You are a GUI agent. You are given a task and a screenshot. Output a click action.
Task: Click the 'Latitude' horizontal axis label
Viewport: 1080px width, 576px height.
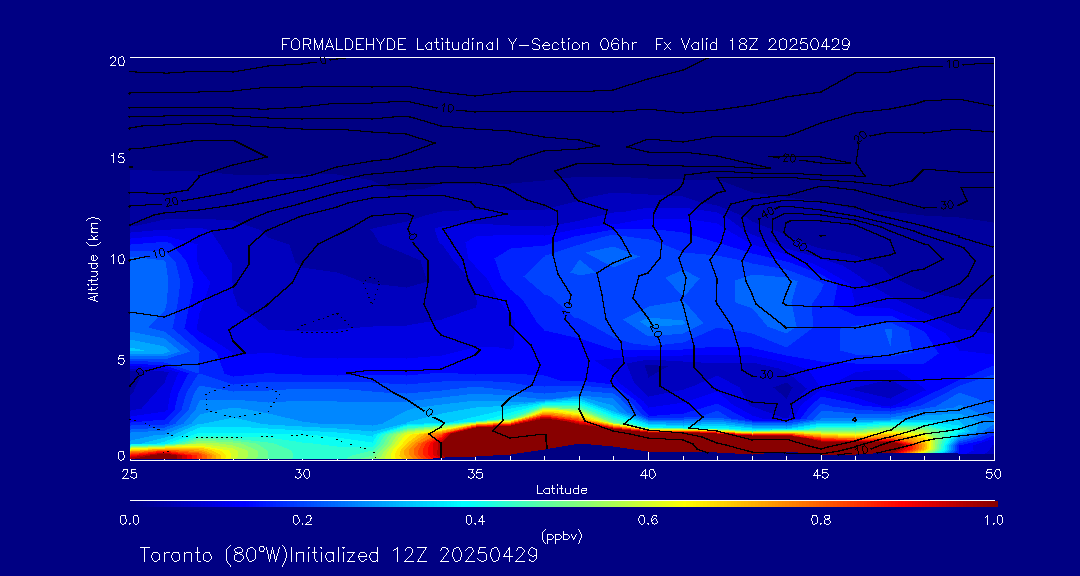[561, 490]
